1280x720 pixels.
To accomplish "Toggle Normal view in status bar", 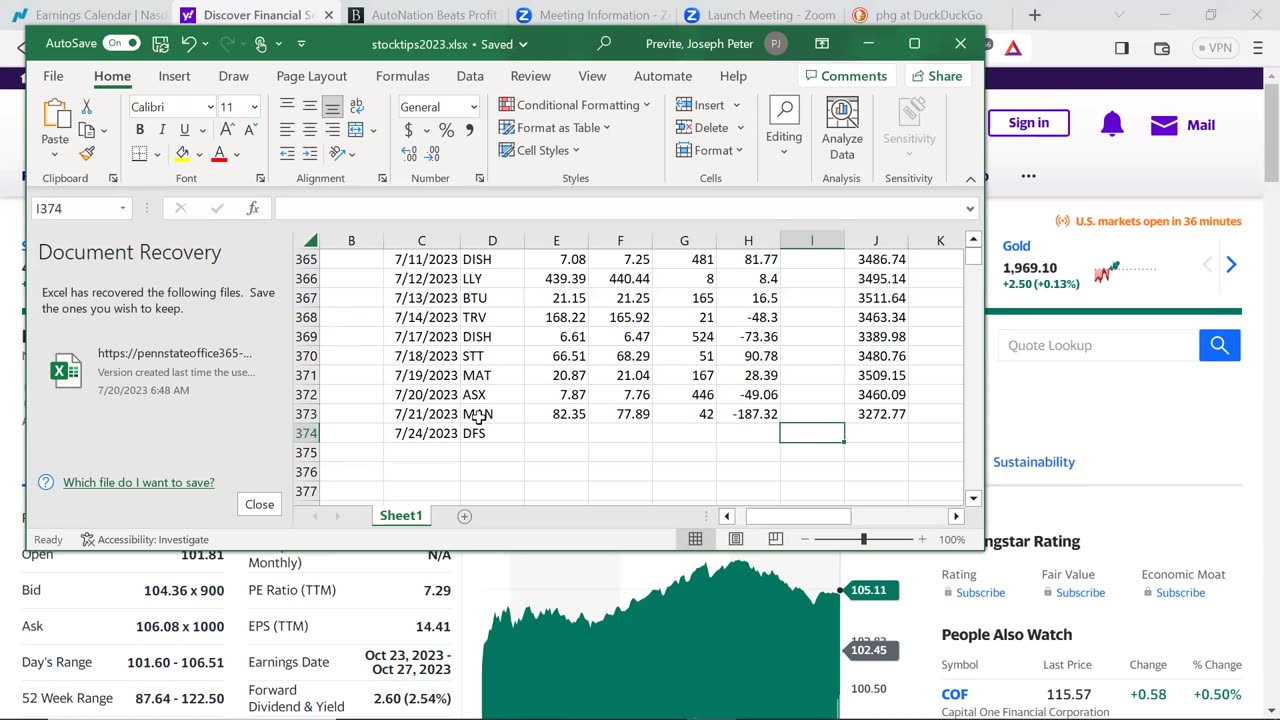I will [695, 539].
